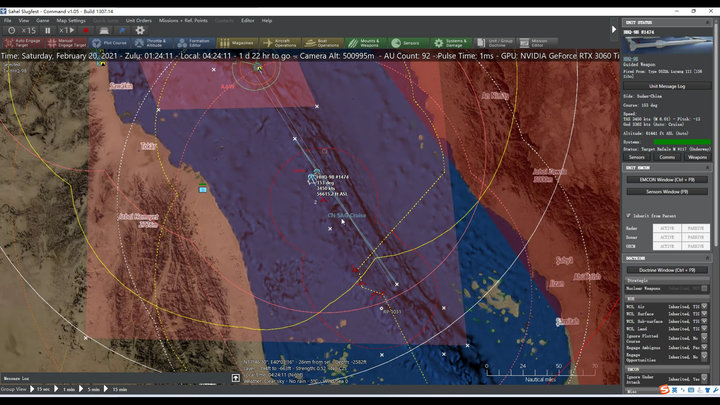The height and width of the screenshot is (405, 720).
Task: Click the Comms button
Action: [x=667, y=157]
